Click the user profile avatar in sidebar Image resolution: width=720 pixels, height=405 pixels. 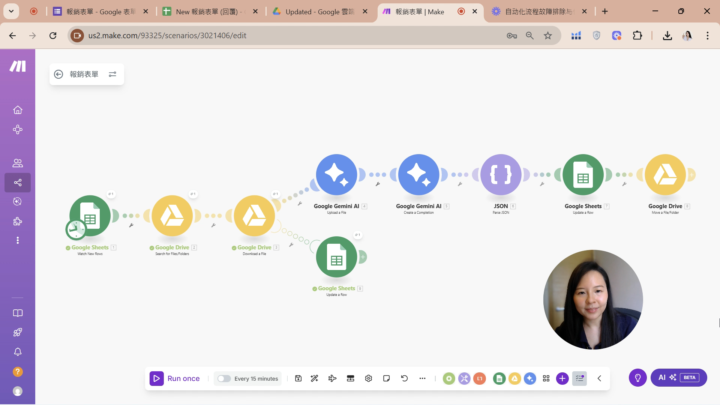click(17, 391)
